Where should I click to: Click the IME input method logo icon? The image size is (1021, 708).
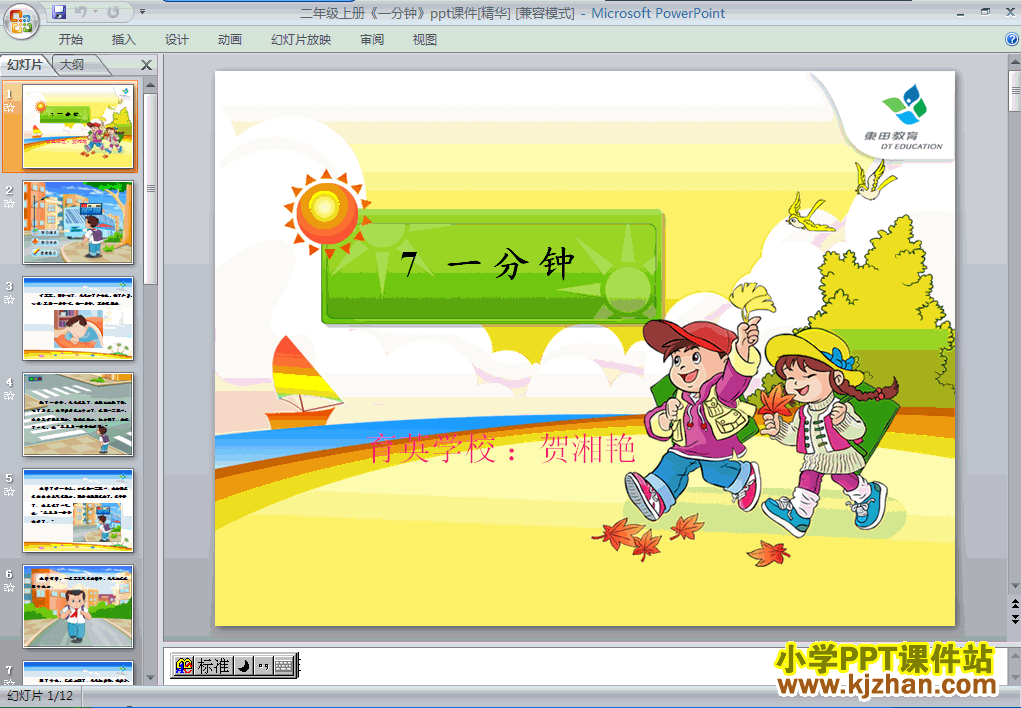pyautogui.click(x=184, y=666)
